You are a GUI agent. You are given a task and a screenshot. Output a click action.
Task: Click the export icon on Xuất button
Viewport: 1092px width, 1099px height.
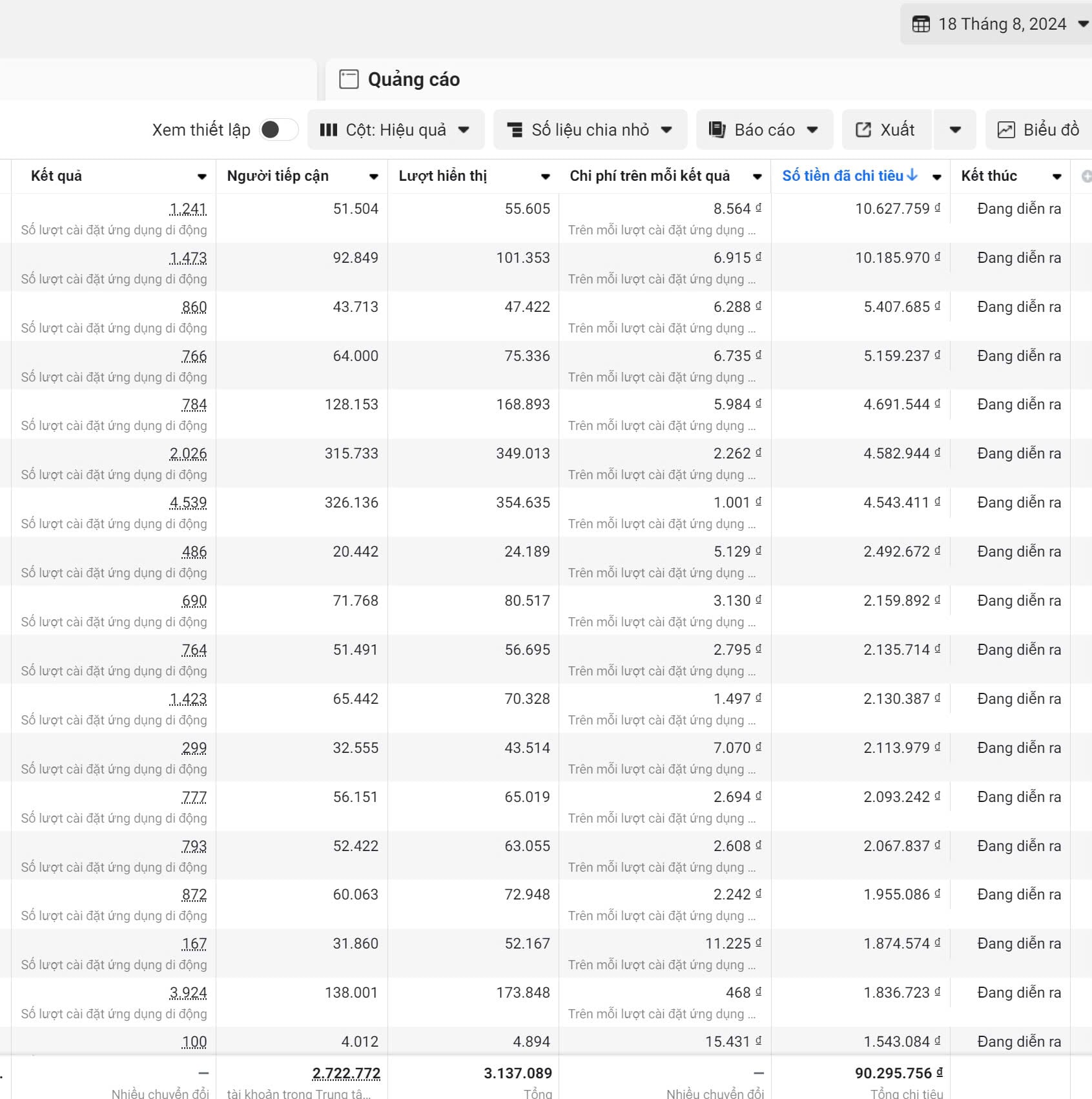coord(863,130)
